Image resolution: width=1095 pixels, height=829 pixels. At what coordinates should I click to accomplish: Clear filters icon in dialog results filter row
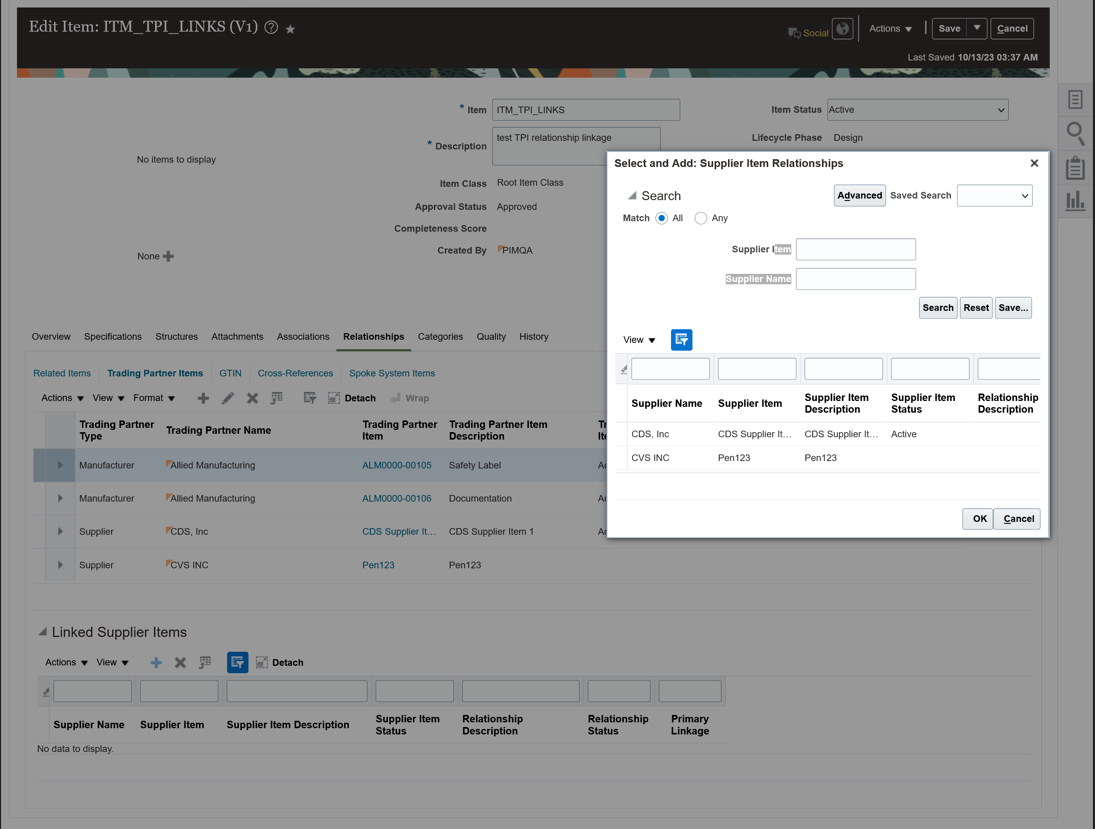pyautogui.click(x=624, y=369)
